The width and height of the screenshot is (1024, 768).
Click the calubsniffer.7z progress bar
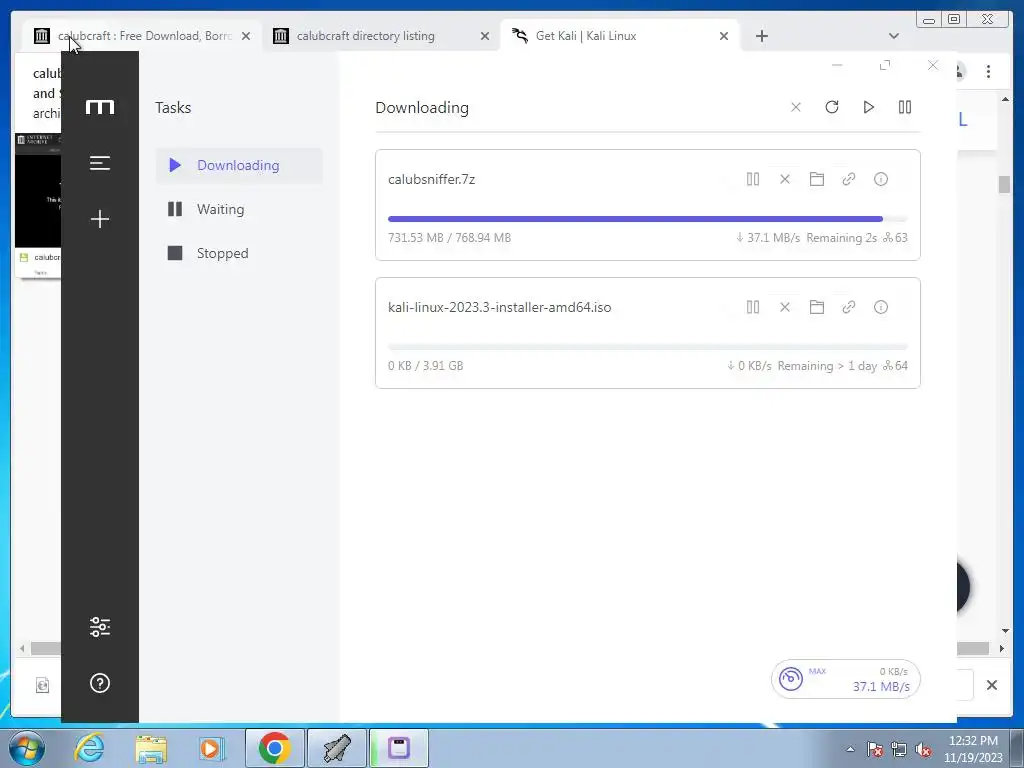coord(648,219)
